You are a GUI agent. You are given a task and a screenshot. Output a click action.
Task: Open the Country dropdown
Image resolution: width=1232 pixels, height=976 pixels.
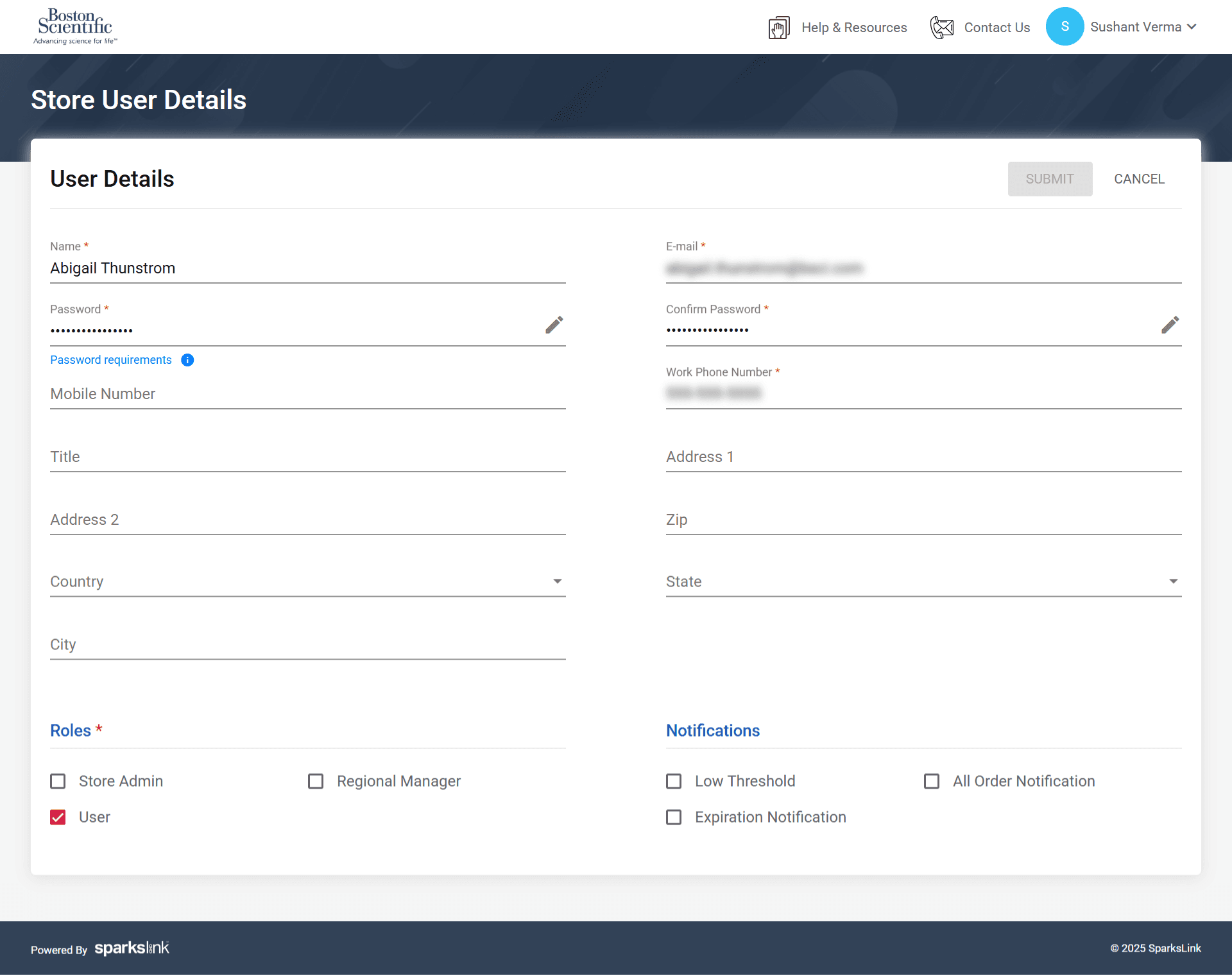(x=307, y=581)
